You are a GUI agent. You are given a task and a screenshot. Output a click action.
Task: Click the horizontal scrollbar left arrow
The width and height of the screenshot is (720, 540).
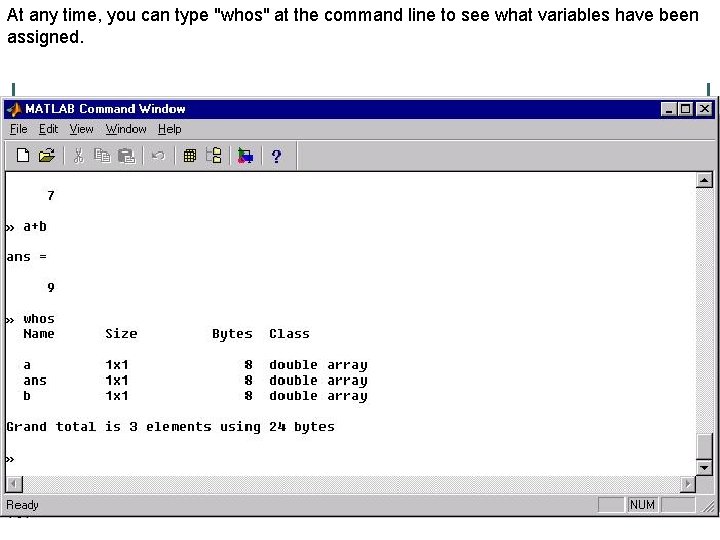pos(14,484)
